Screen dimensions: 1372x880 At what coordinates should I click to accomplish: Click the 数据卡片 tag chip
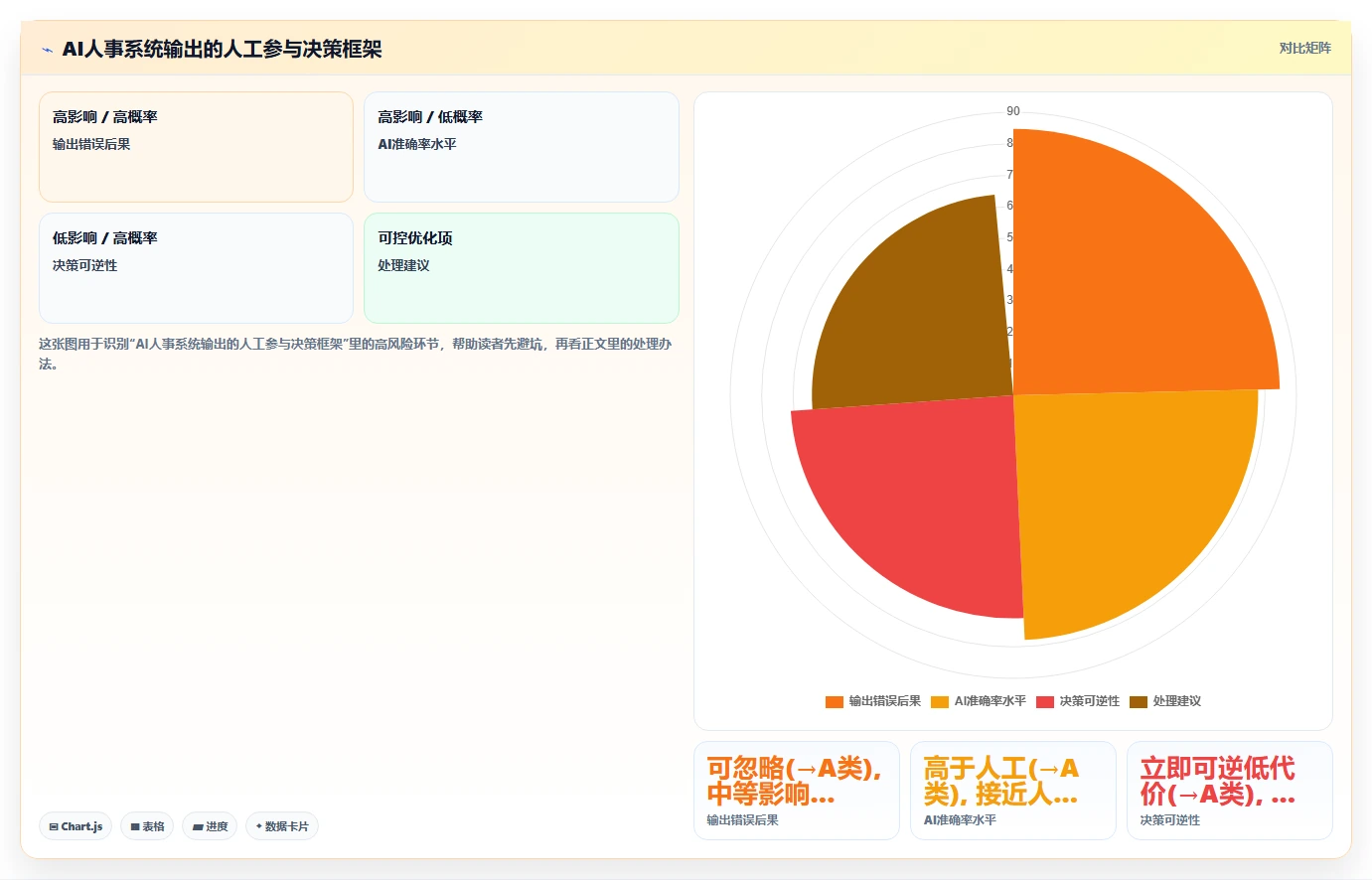coord(282,826)
